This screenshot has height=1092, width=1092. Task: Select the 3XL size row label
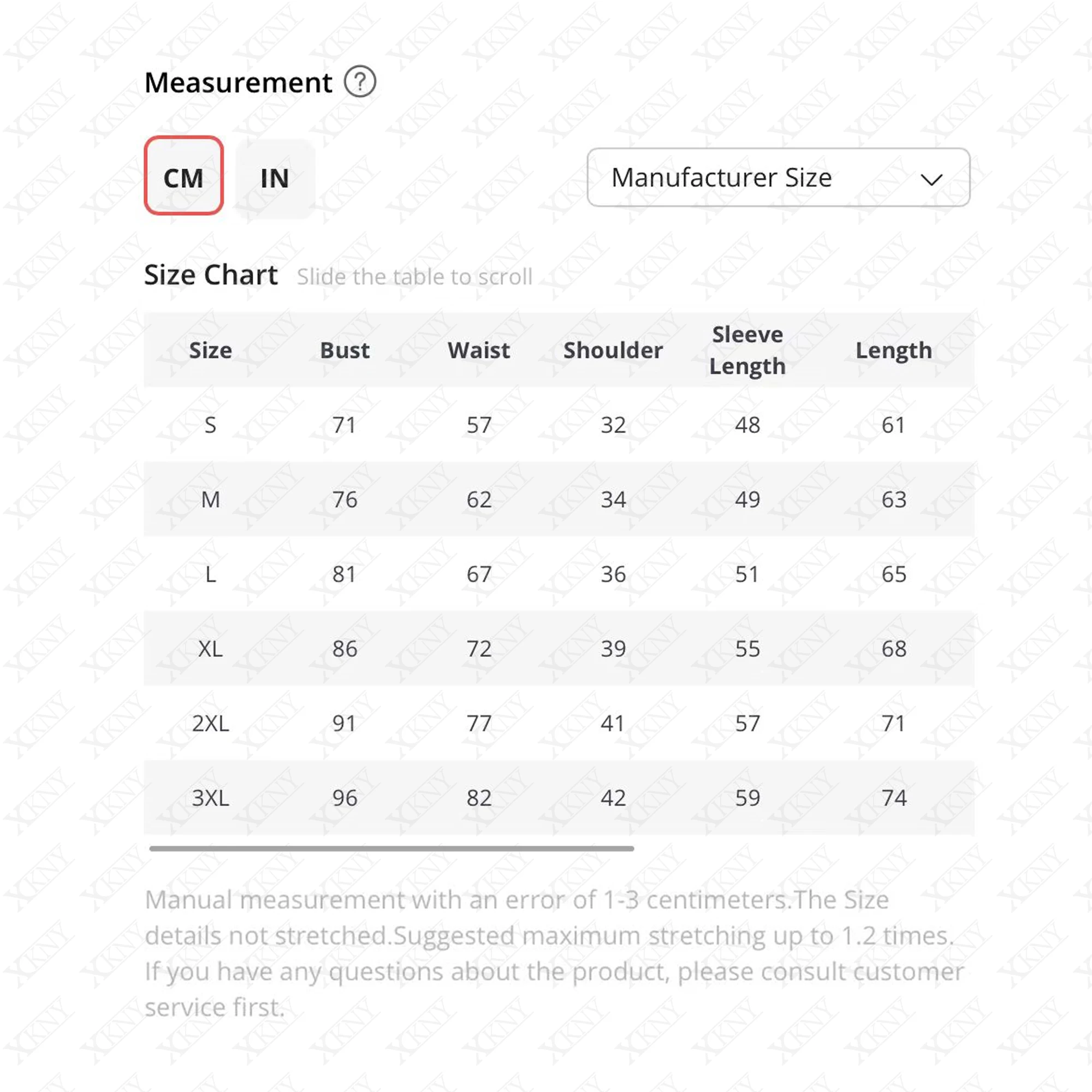coord(210,798)
